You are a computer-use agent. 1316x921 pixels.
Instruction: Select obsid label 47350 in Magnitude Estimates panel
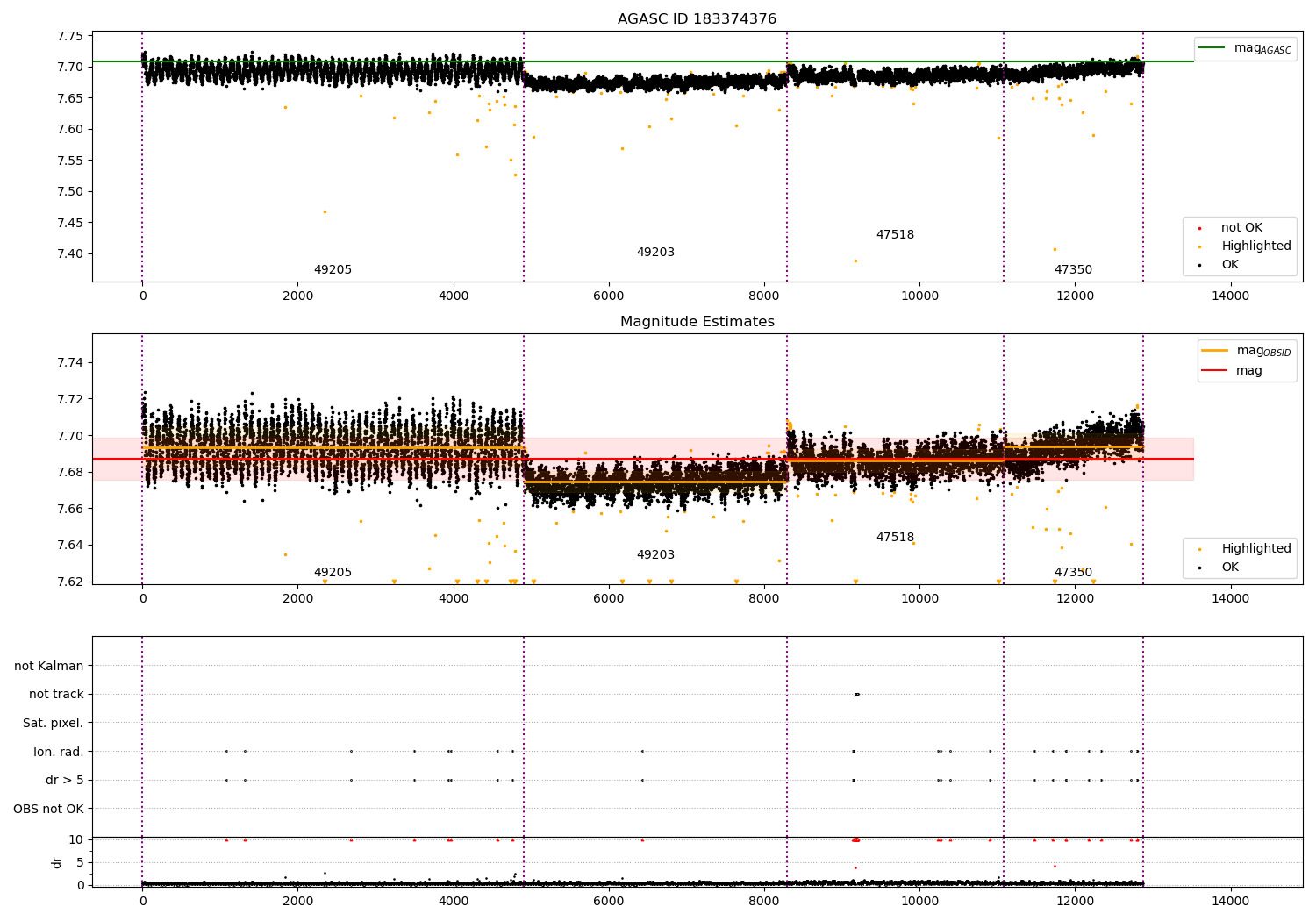click(1073, 573)
